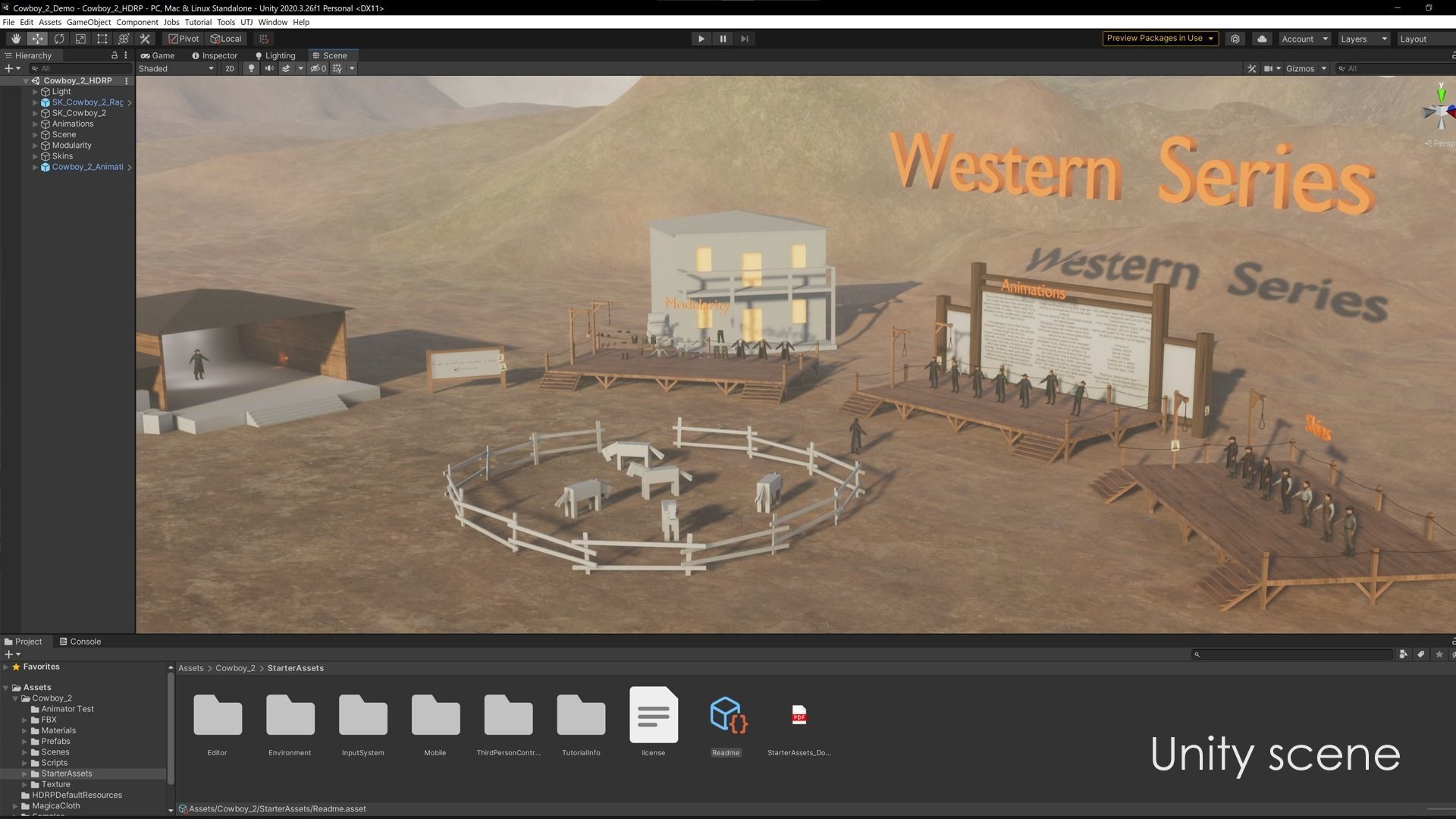Open Cowboy_2_HDRP scene options menu
This screenshot has height=819, width=1456.
pyautogui.click(x=127, y=80)
